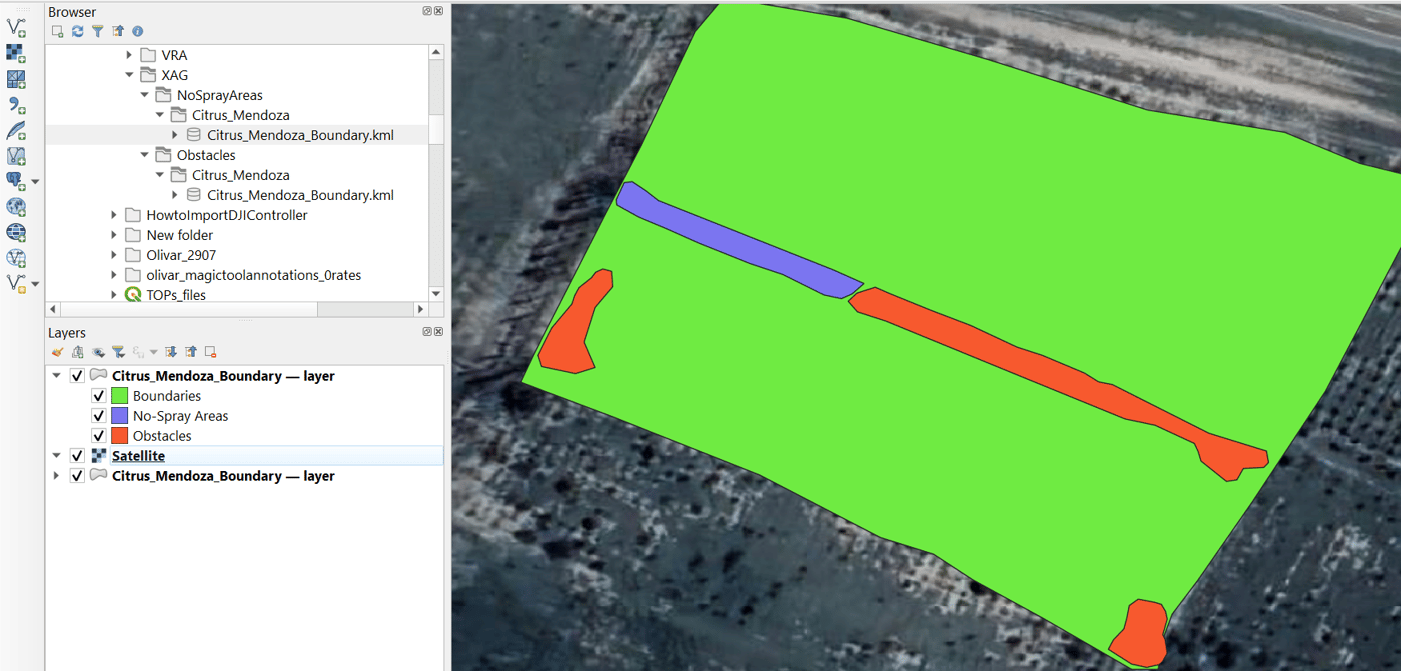This screenshot has height=671, width=1401.
Task: Select the TOPs_files project entry
Action: (175, 294)
